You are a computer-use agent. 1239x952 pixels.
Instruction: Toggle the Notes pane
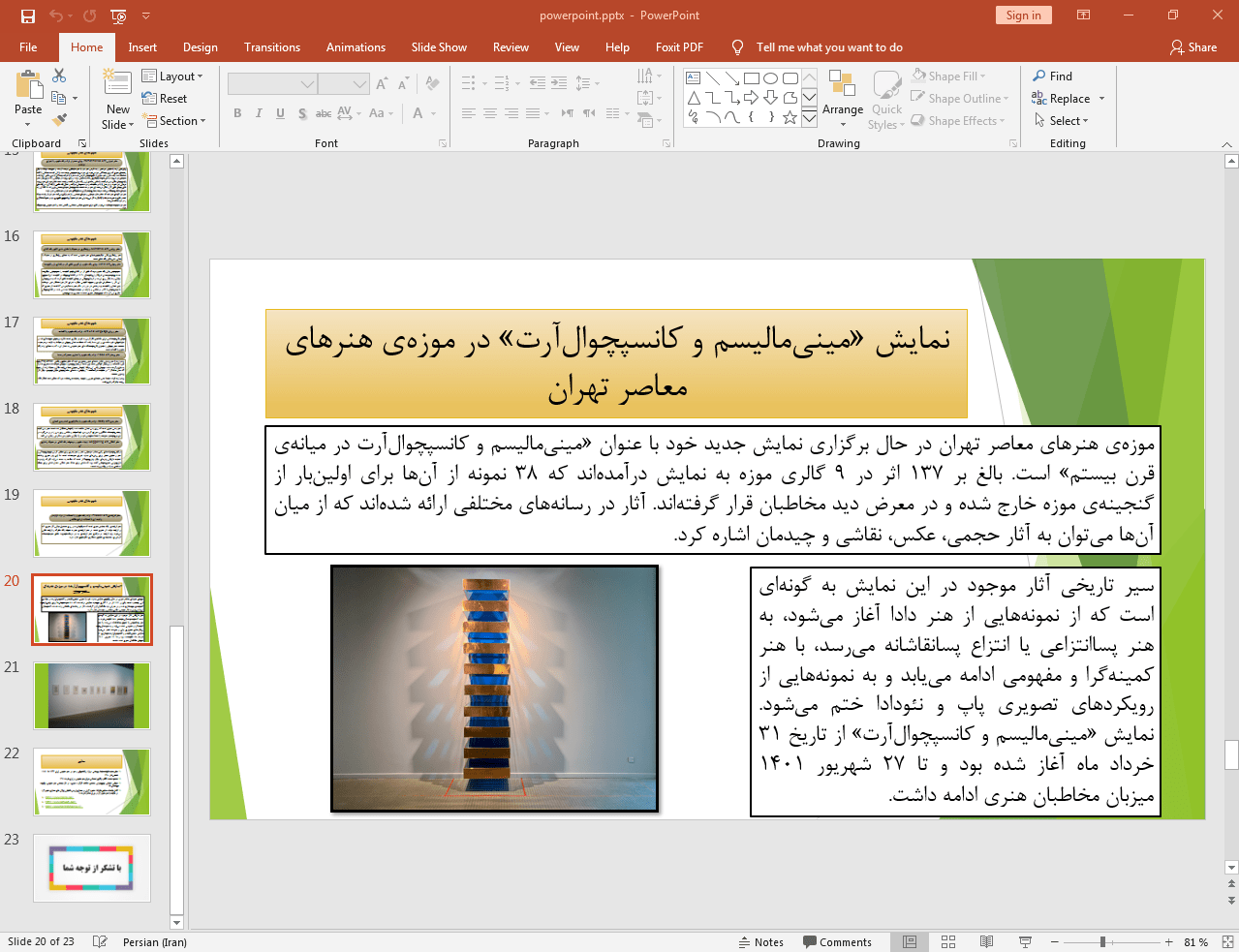pos(761,942)
